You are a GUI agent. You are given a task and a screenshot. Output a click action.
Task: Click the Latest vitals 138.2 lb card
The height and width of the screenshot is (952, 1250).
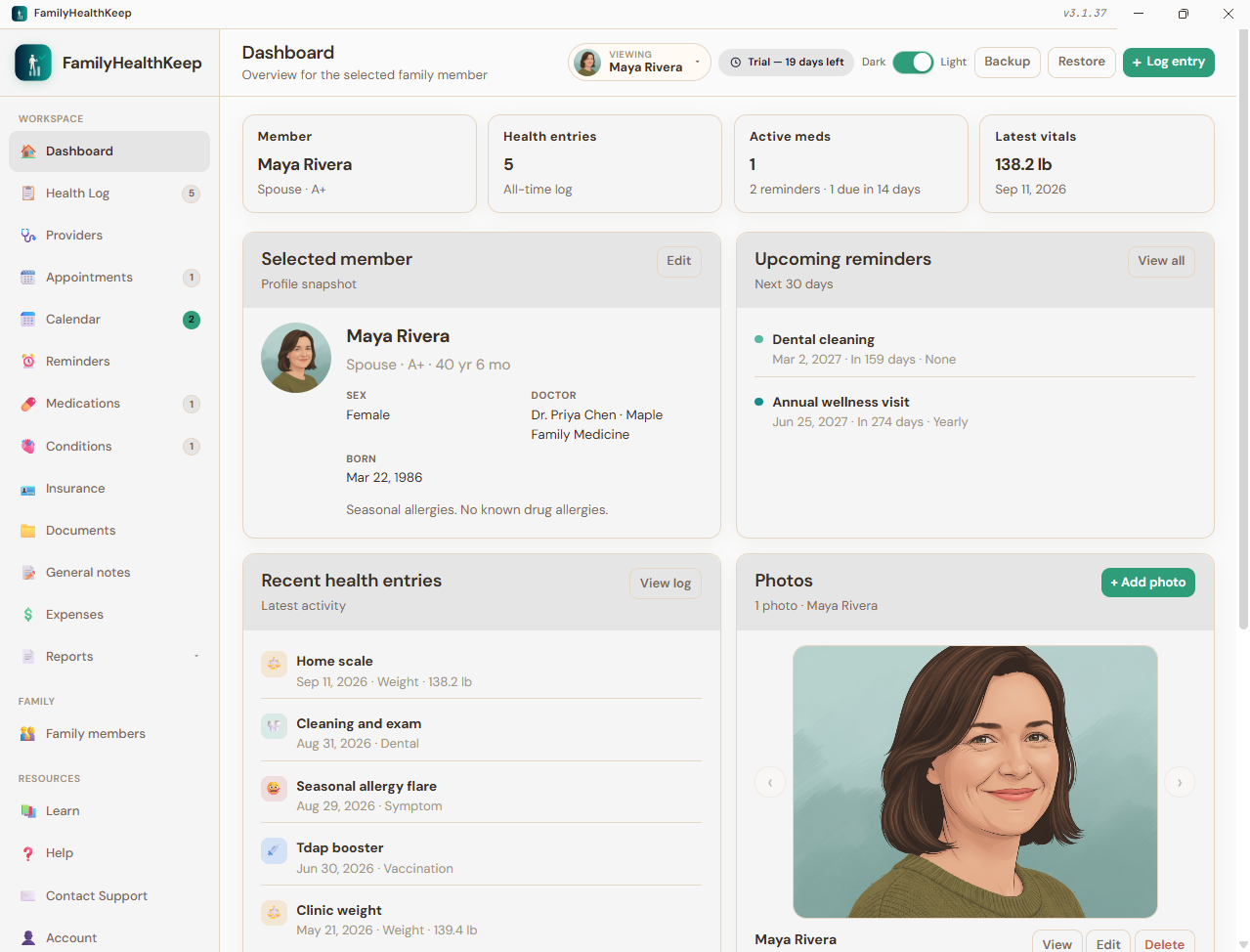click(1097, 163)
